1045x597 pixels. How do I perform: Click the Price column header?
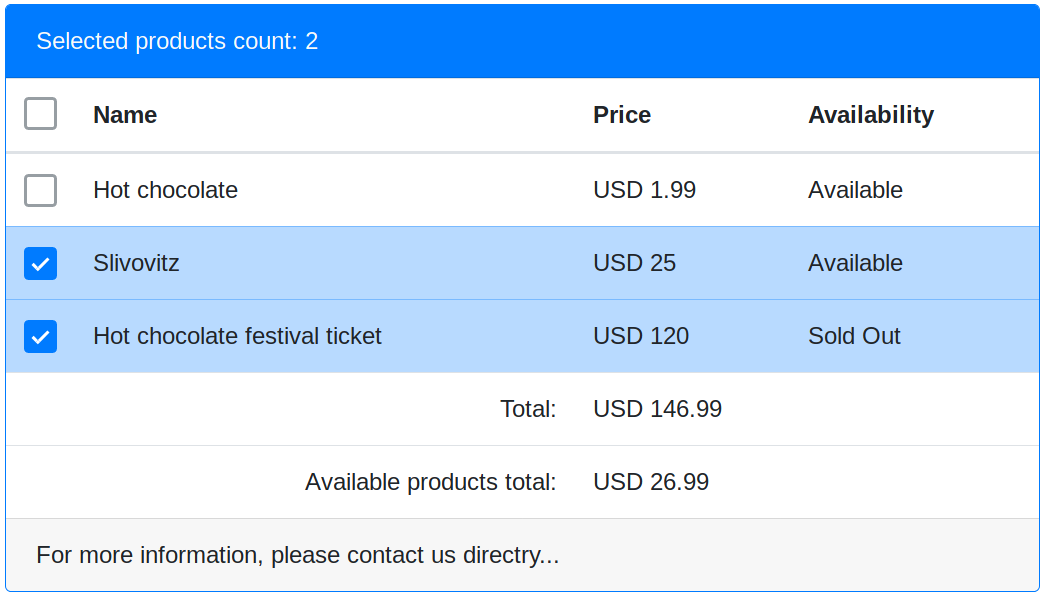tap(621, 115)
